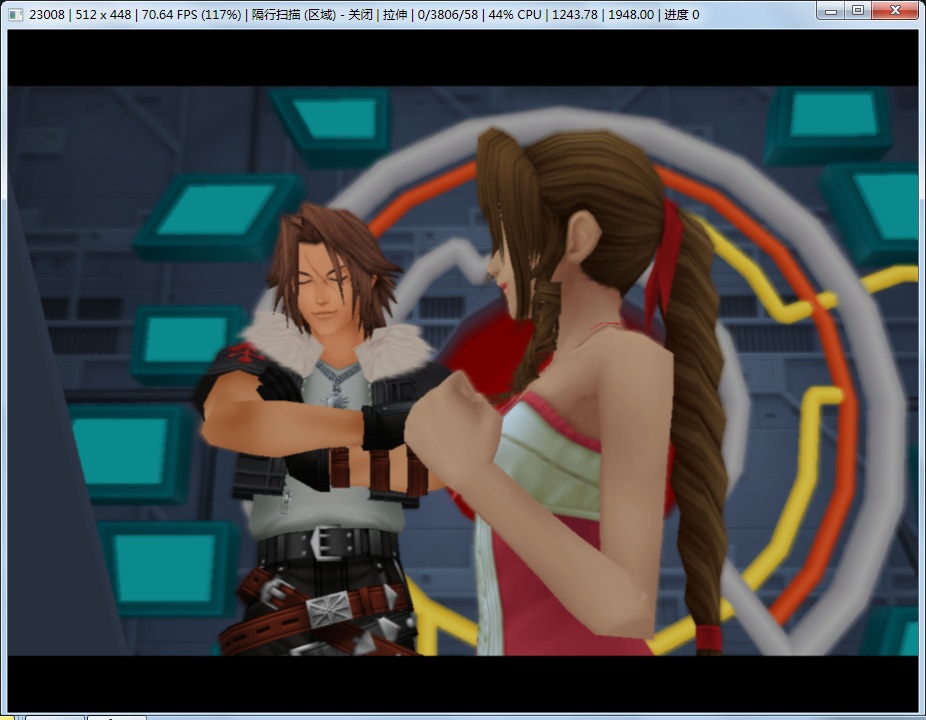Screen dimensions: 926x720
Task: Click the '512 x 448' resolution text
Action: tap(103, 14)
